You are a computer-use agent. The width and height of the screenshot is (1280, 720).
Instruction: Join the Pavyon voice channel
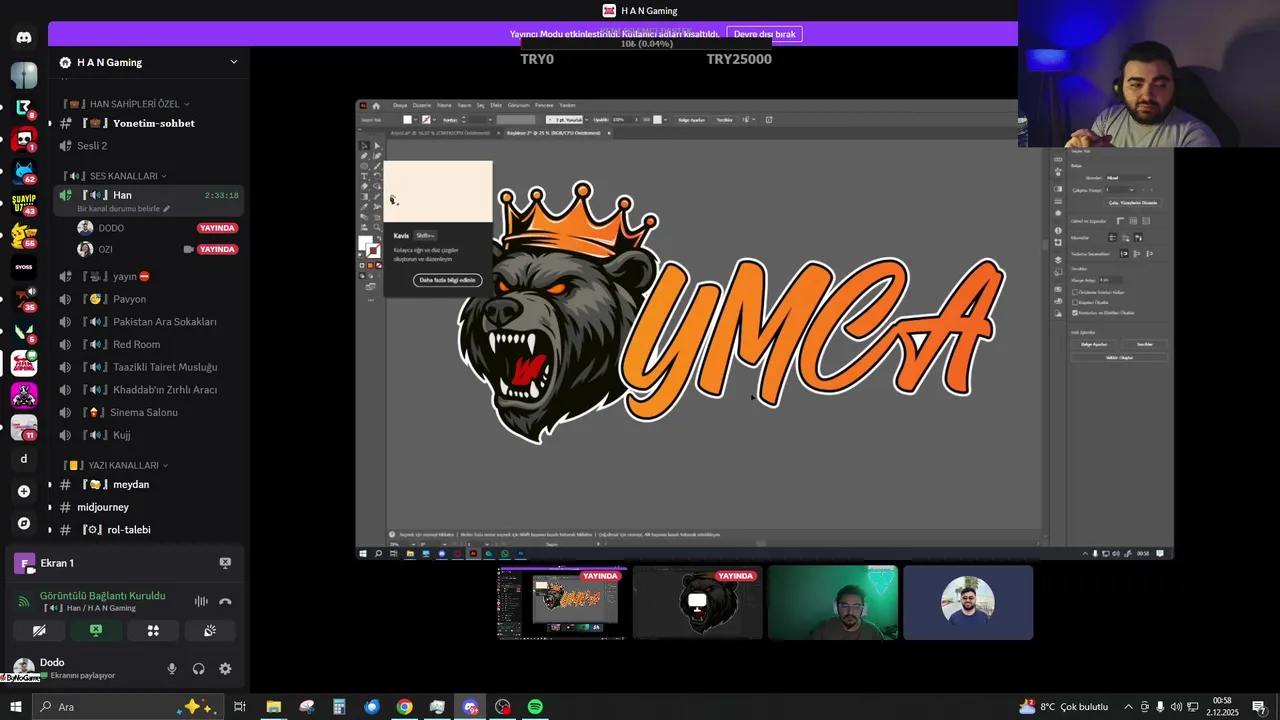pos(129,299)
